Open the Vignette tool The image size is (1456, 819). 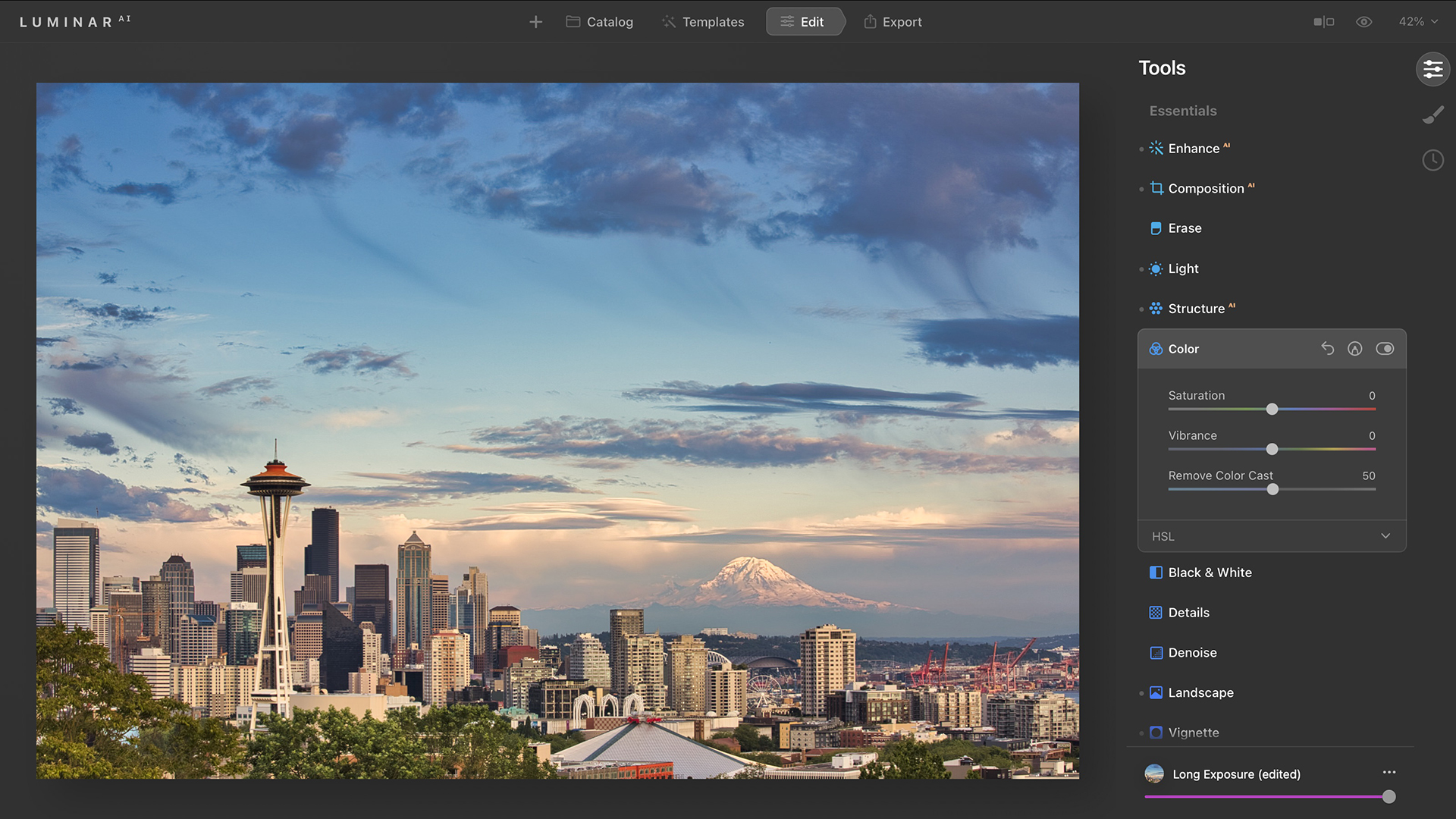[x=1194, y=733]
